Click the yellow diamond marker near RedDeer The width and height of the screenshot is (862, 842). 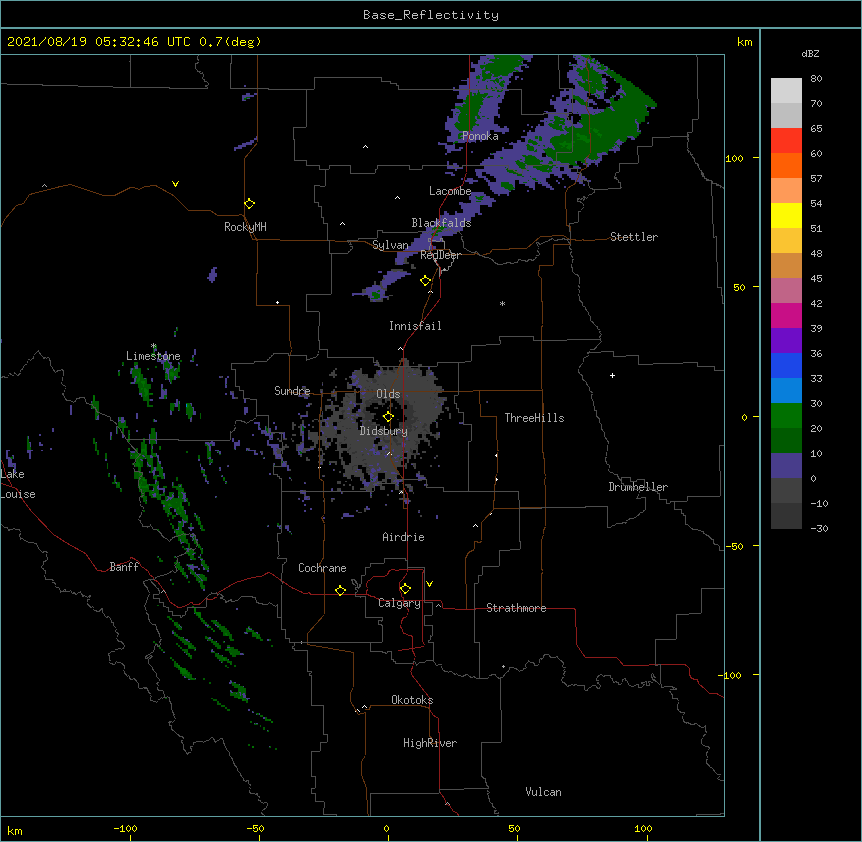pos(425,281)
